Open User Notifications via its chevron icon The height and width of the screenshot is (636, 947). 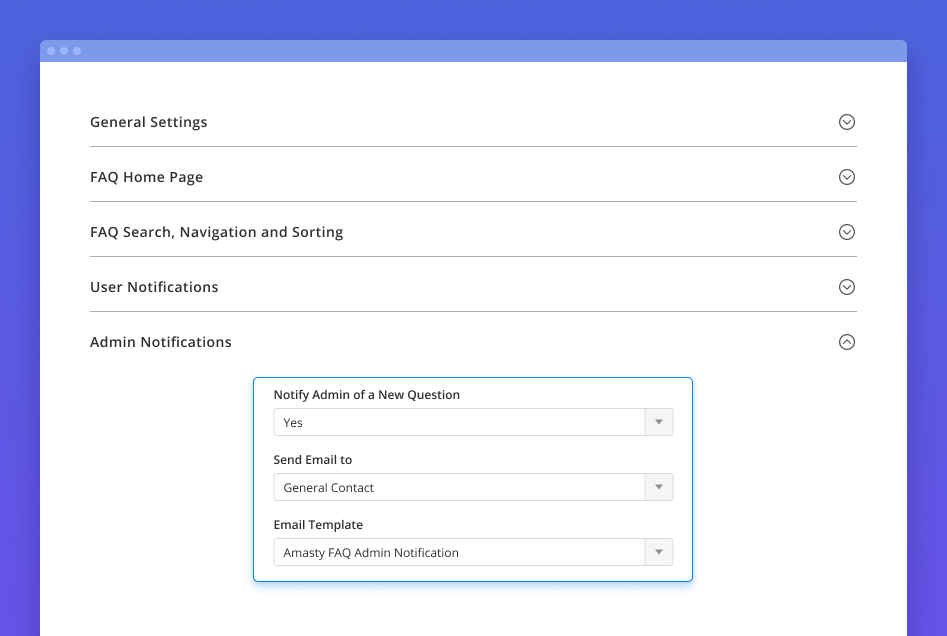coord(846,287)
